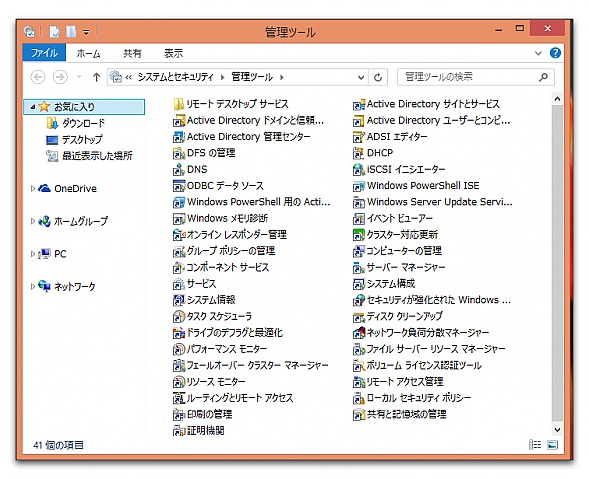Click the scrollbar up arrow
This screenshot has width=589, height=479.
click(557, 99)
